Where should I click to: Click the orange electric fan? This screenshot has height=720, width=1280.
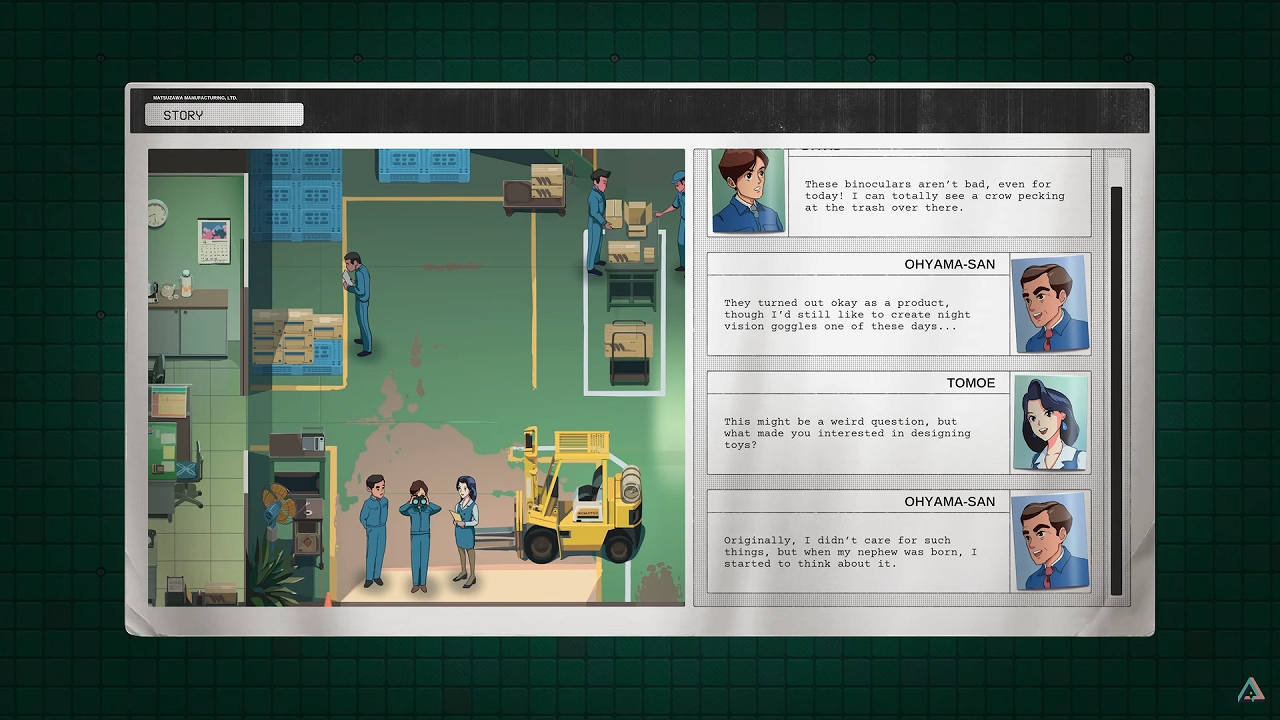278,503
